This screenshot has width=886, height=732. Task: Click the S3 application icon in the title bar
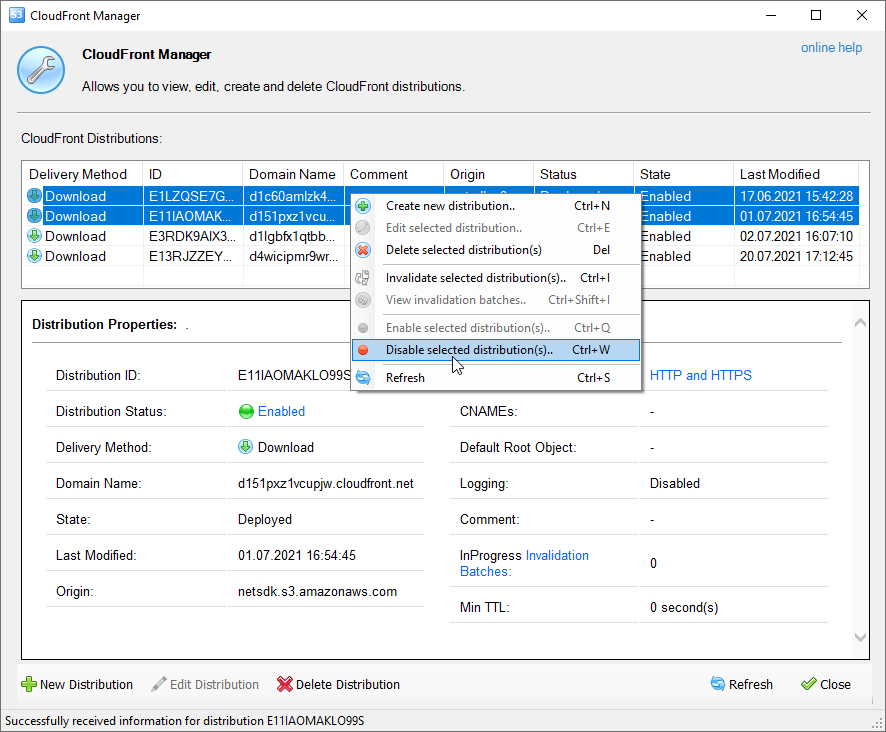point(16,15)
